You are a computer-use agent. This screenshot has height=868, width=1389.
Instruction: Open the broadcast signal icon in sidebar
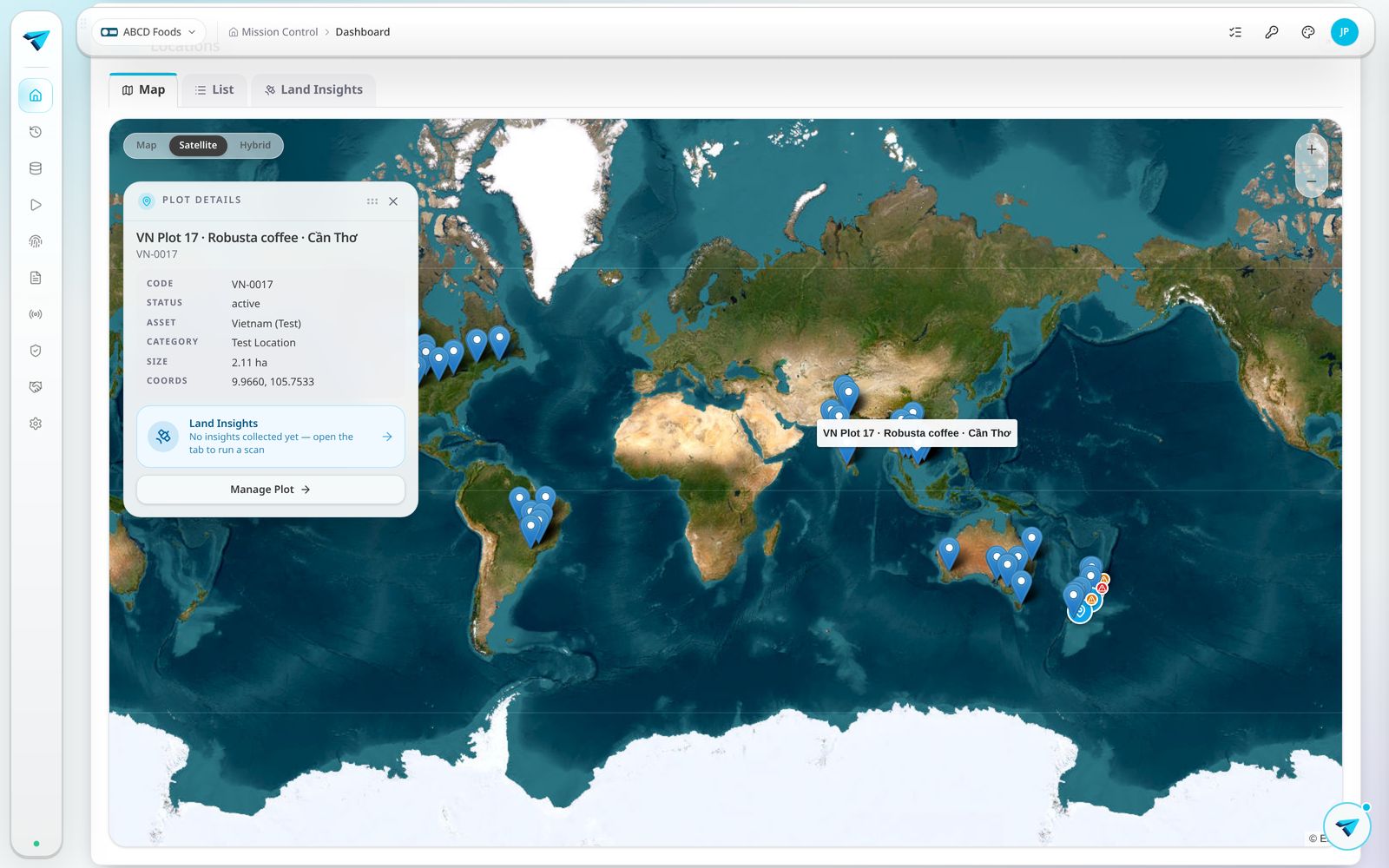pos(36,314)
